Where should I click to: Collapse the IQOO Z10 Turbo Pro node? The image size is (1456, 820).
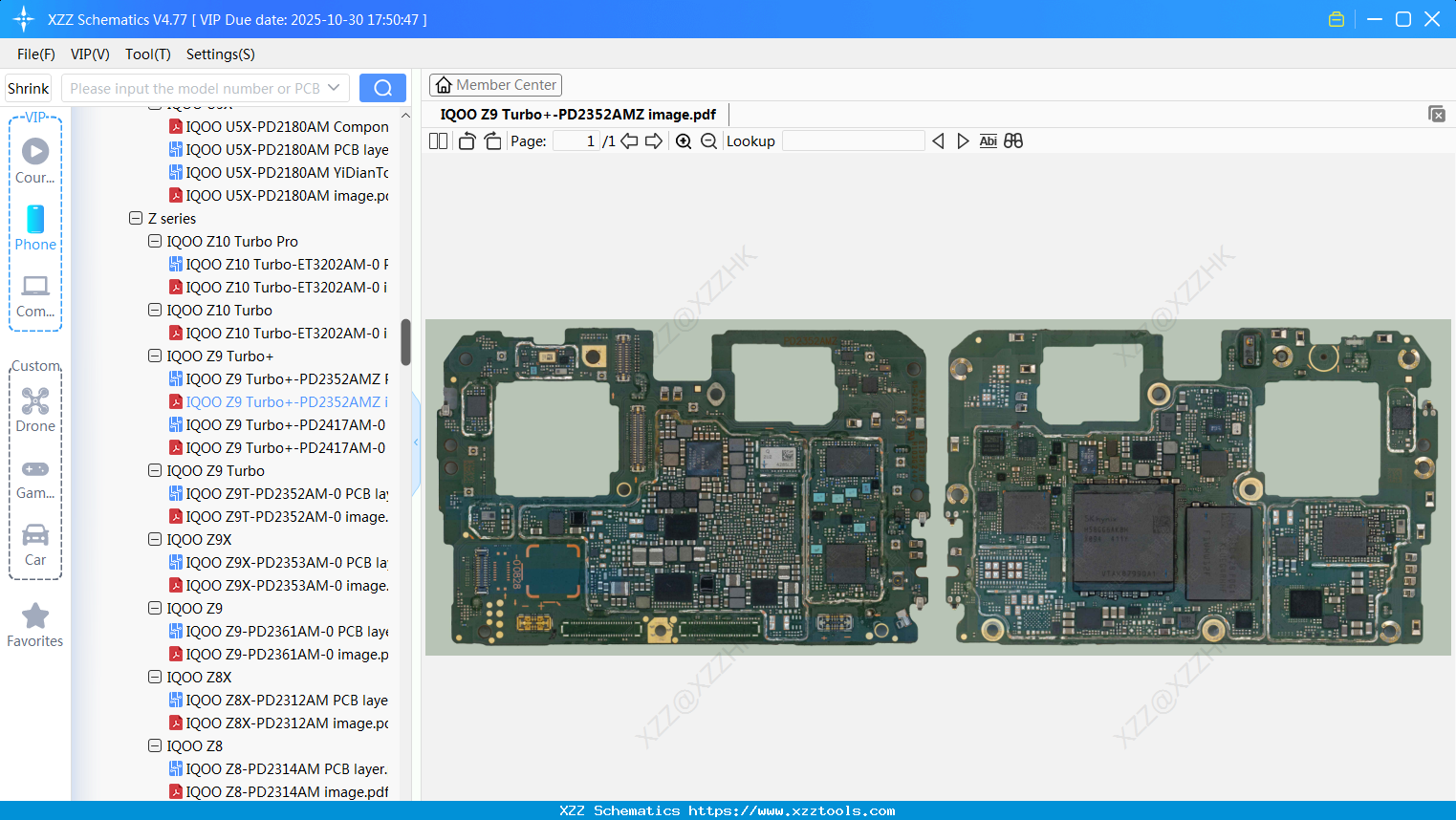155,241
